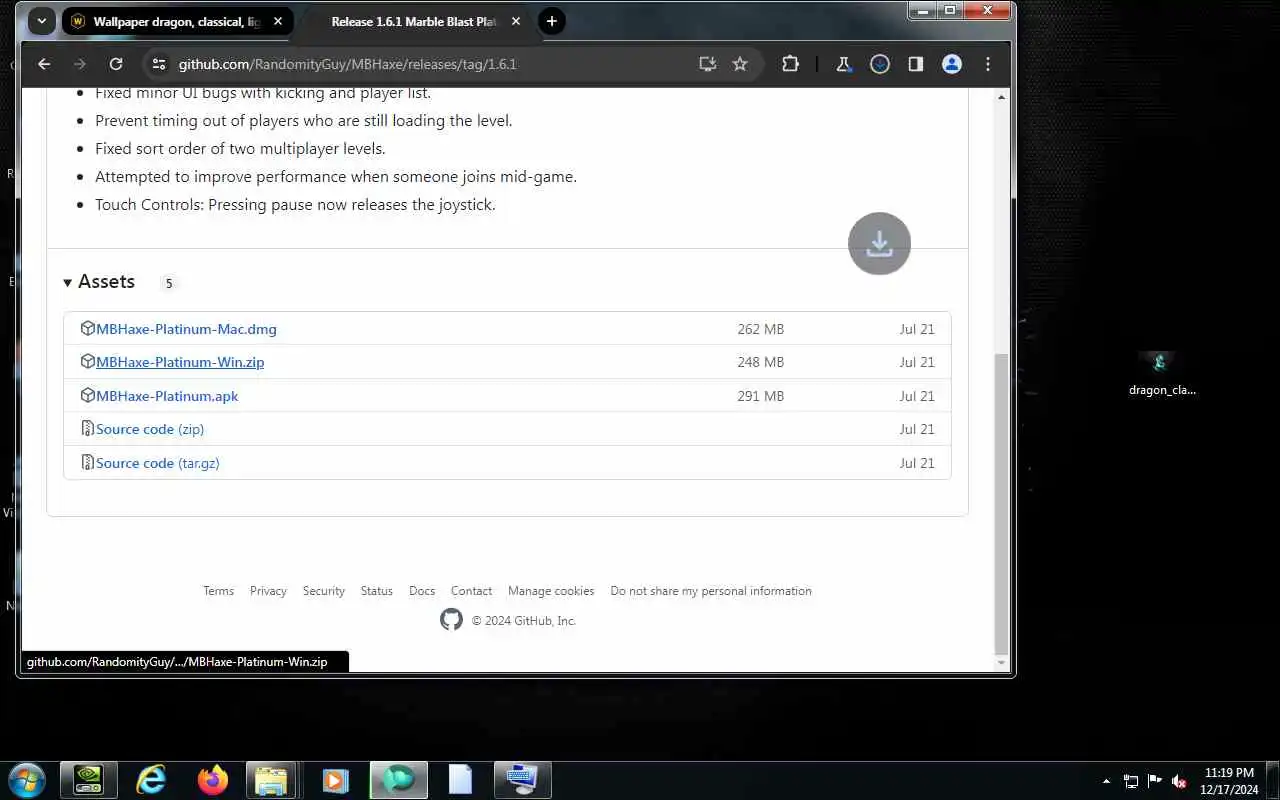The width and height of the screenshot is (1280, 800).
Task: Open the Extensions puzzle icon
Action: pos(790,64)
